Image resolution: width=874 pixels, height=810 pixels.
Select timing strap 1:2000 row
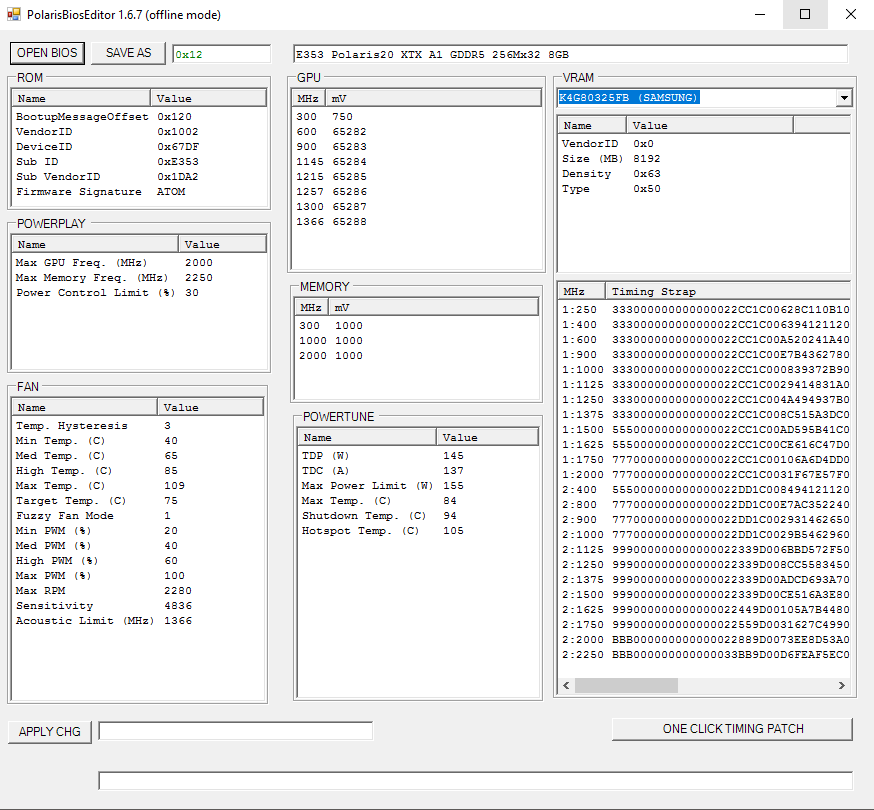pos(705,475)
